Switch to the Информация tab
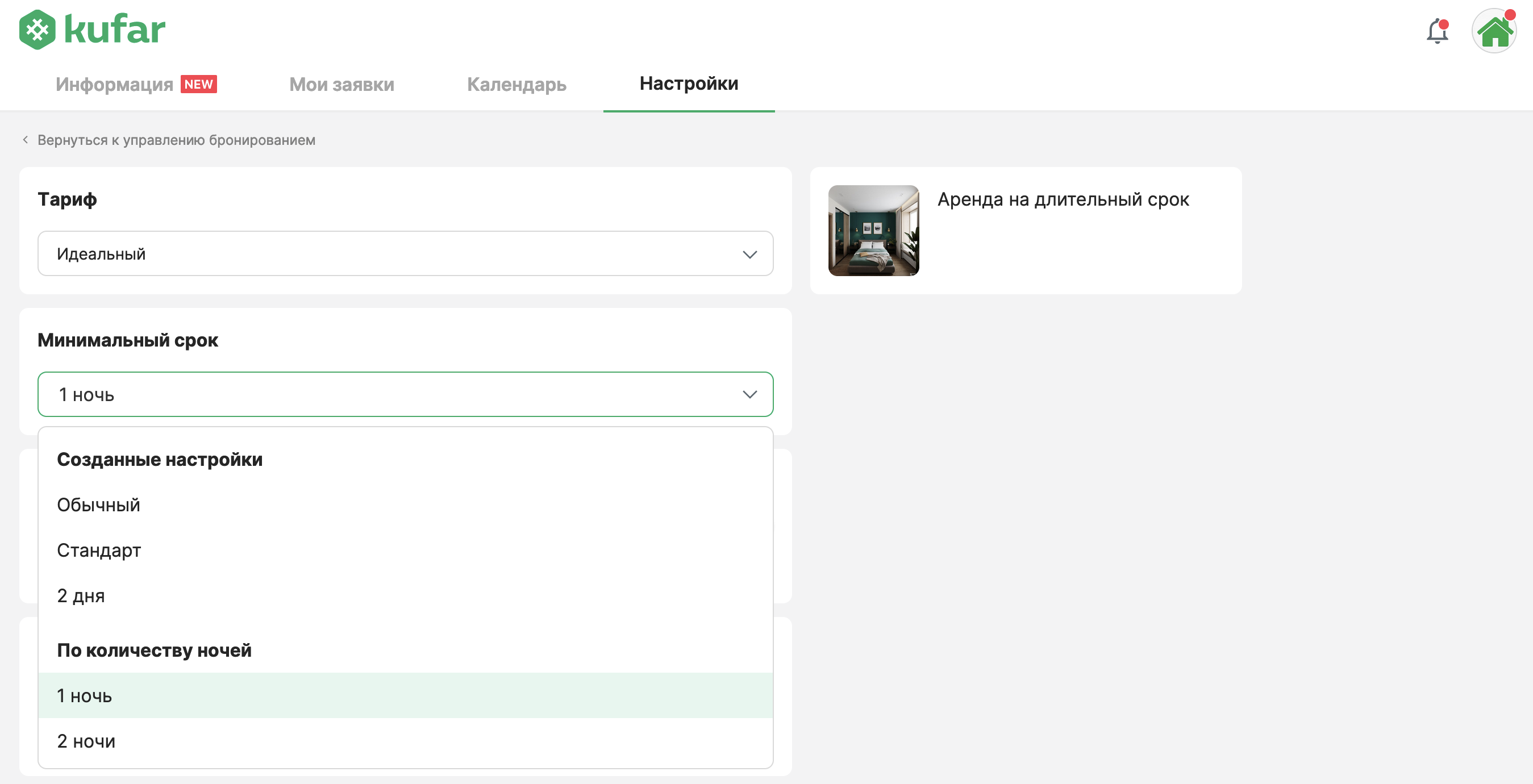 click(114, 84)
